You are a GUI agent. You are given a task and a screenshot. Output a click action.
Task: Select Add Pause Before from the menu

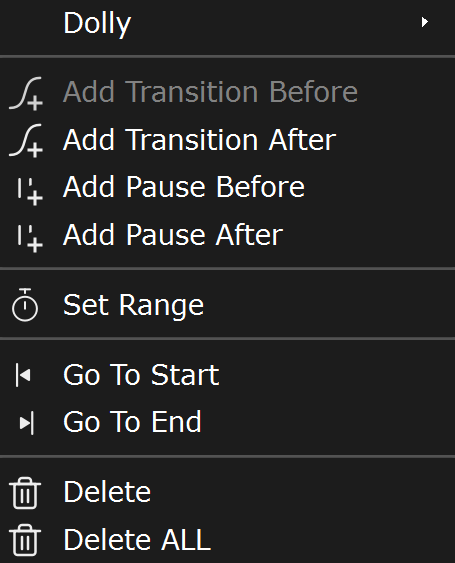227,187
